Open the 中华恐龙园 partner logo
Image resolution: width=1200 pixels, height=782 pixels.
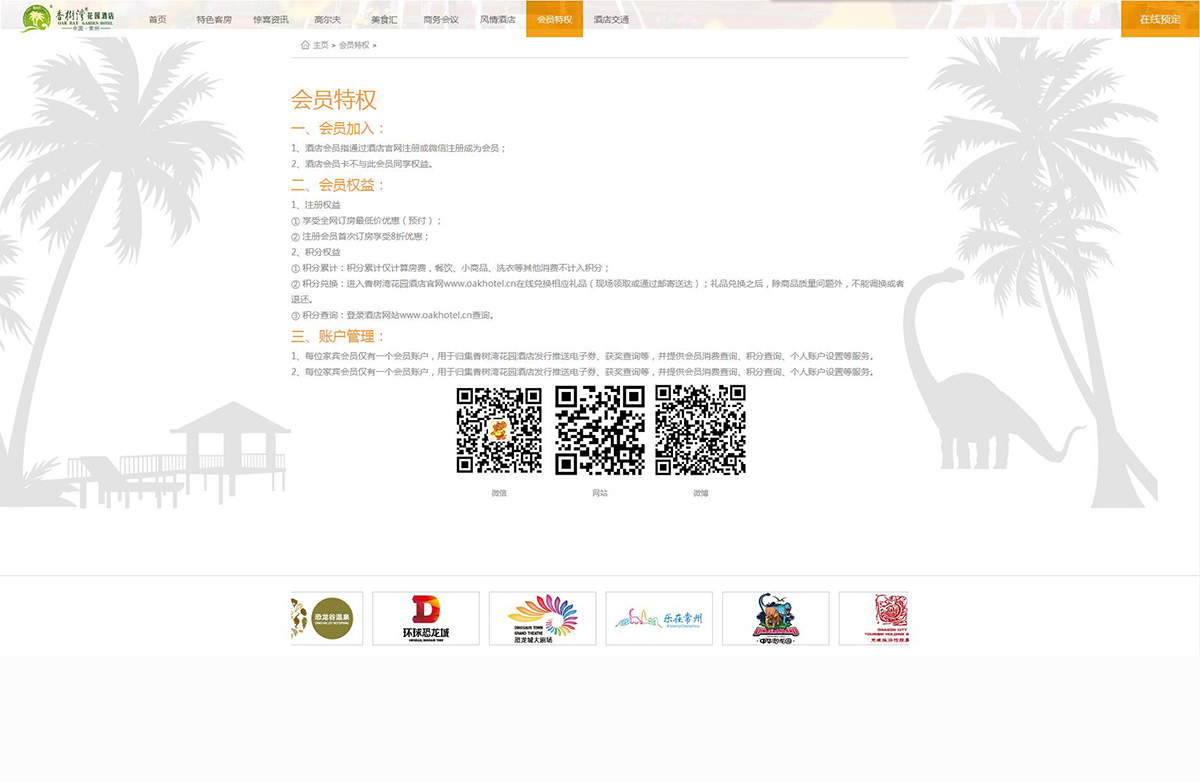coord(776,618)
